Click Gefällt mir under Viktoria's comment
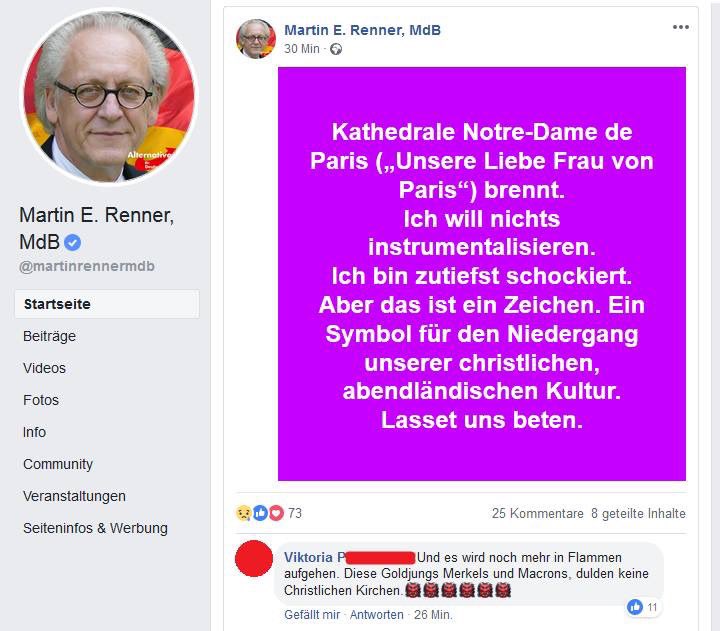This screenshot has width=720, height=631. [312, 614]
